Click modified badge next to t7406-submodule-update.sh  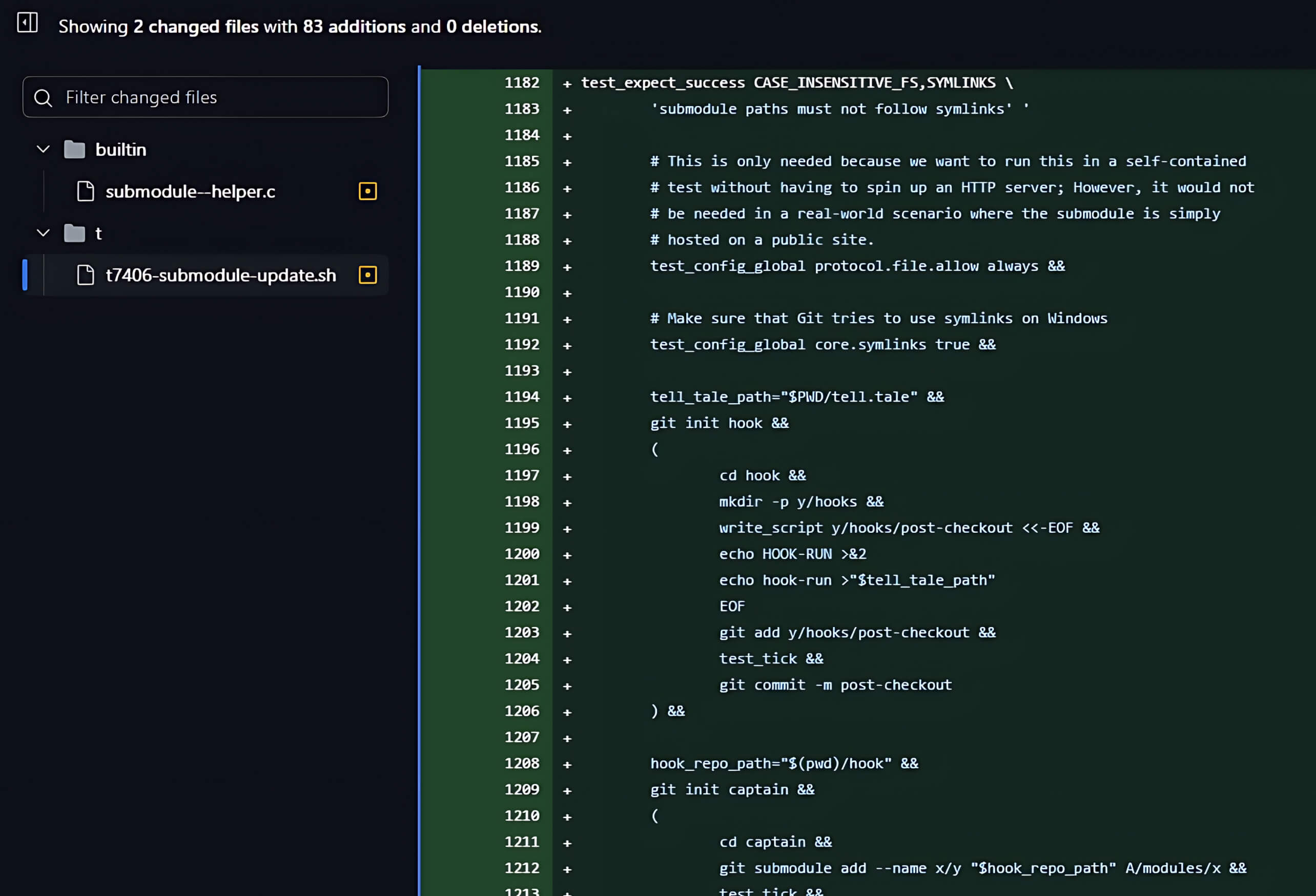[367, 276]
